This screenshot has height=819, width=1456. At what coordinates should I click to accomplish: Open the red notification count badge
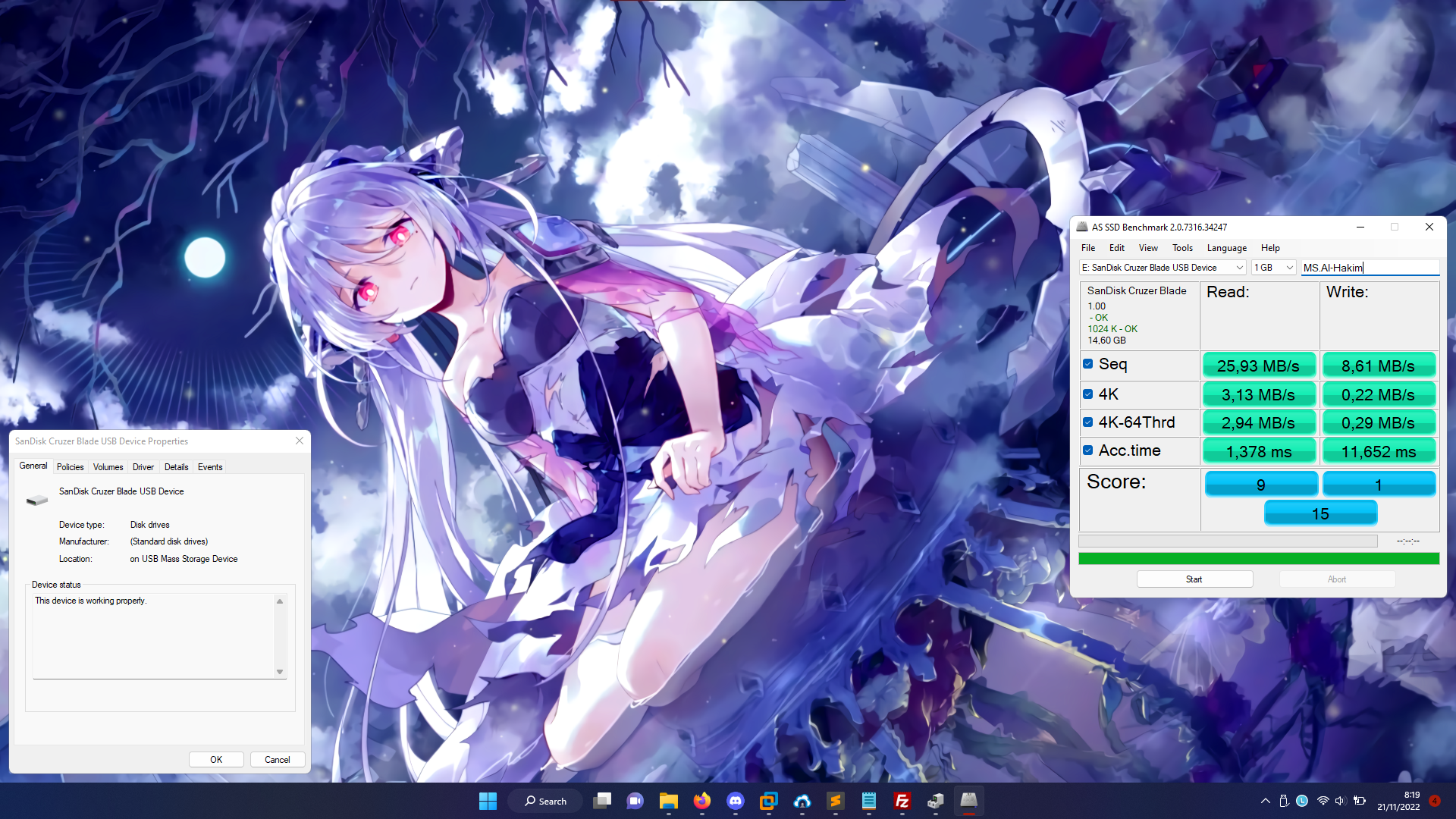[1435, 801]
